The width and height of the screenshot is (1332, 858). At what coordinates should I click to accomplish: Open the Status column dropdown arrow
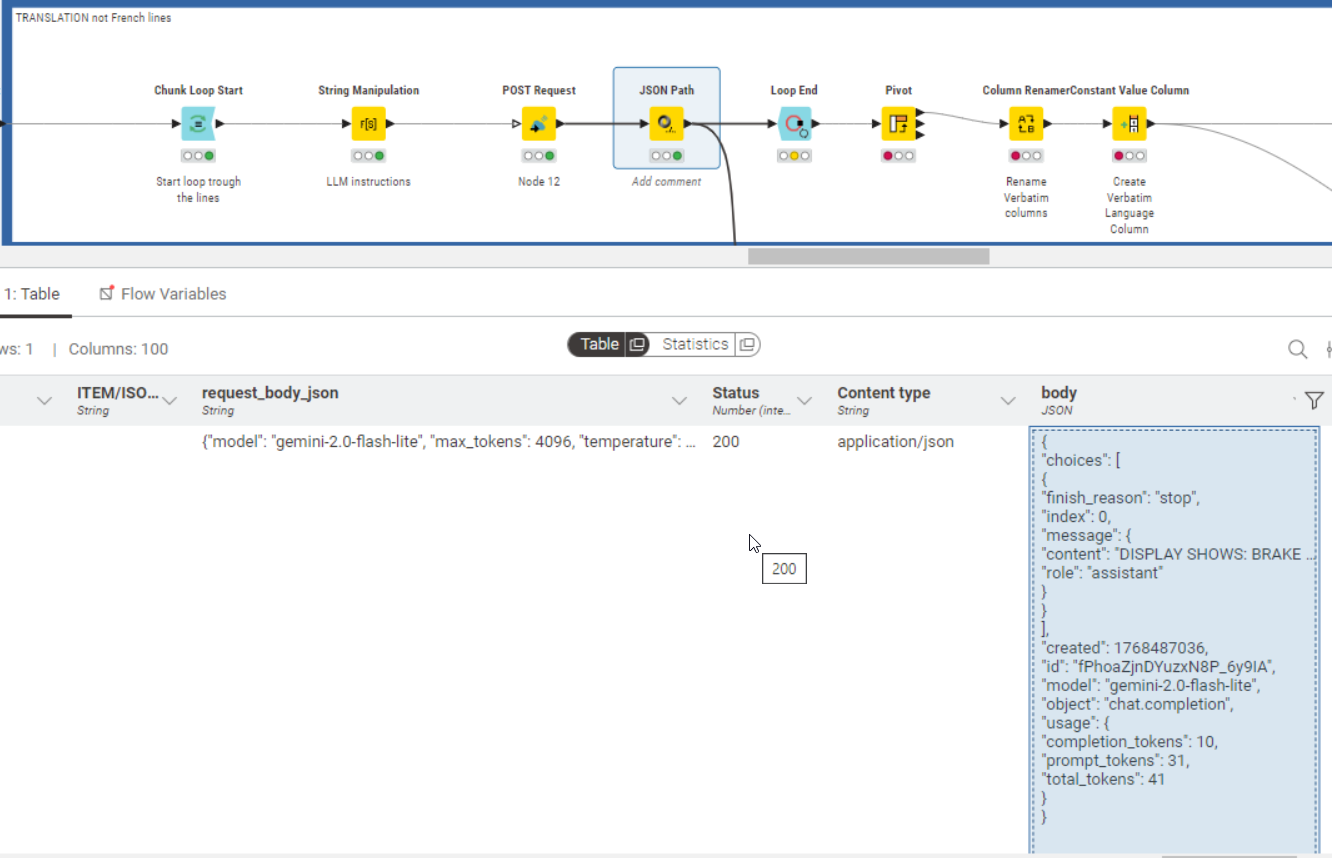pyautogui.click(x=803, y=401)
